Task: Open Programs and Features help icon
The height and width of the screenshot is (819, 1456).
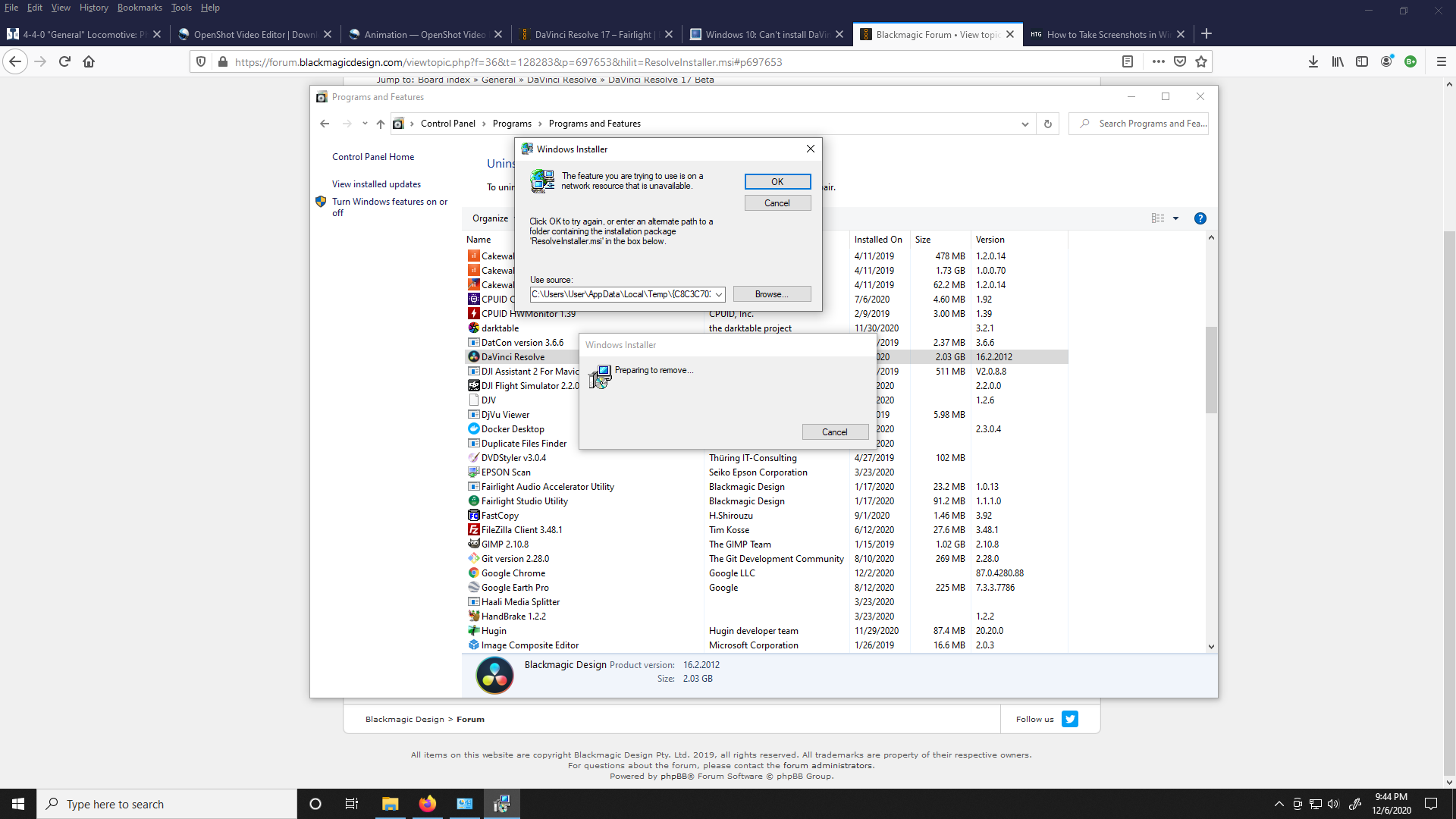Action: click(x=1200, y=218)
